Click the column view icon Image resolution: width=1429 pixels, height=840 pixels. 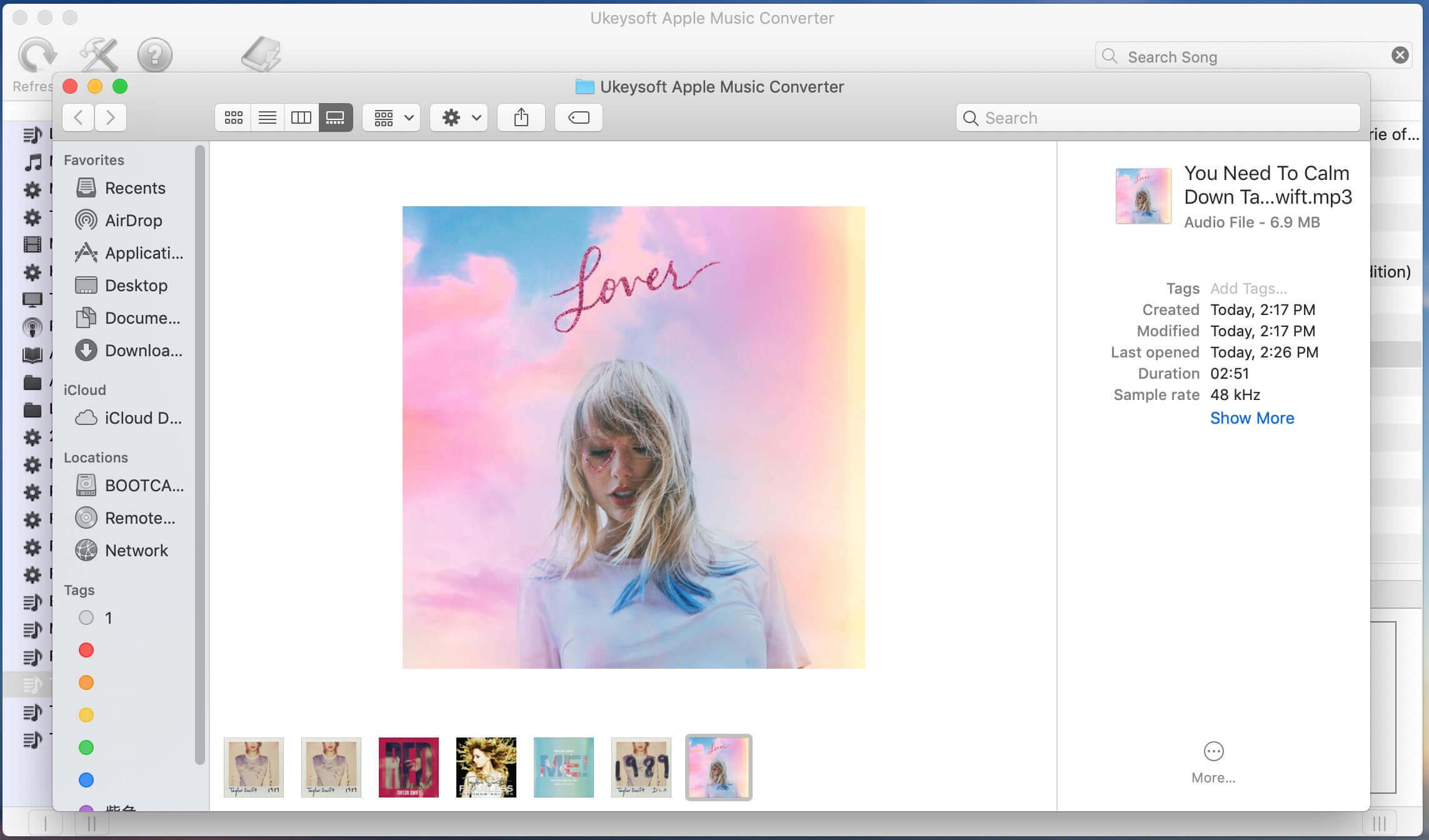[x=300, y=117]
